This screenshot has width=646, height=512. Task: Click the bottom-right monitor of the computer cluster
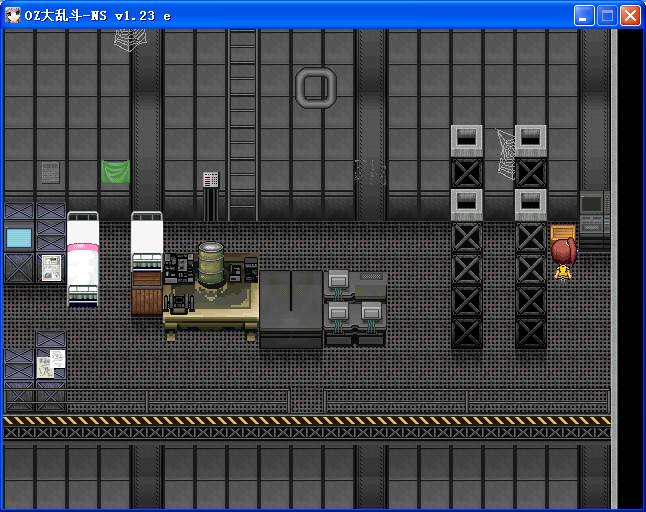coord(371,313)
